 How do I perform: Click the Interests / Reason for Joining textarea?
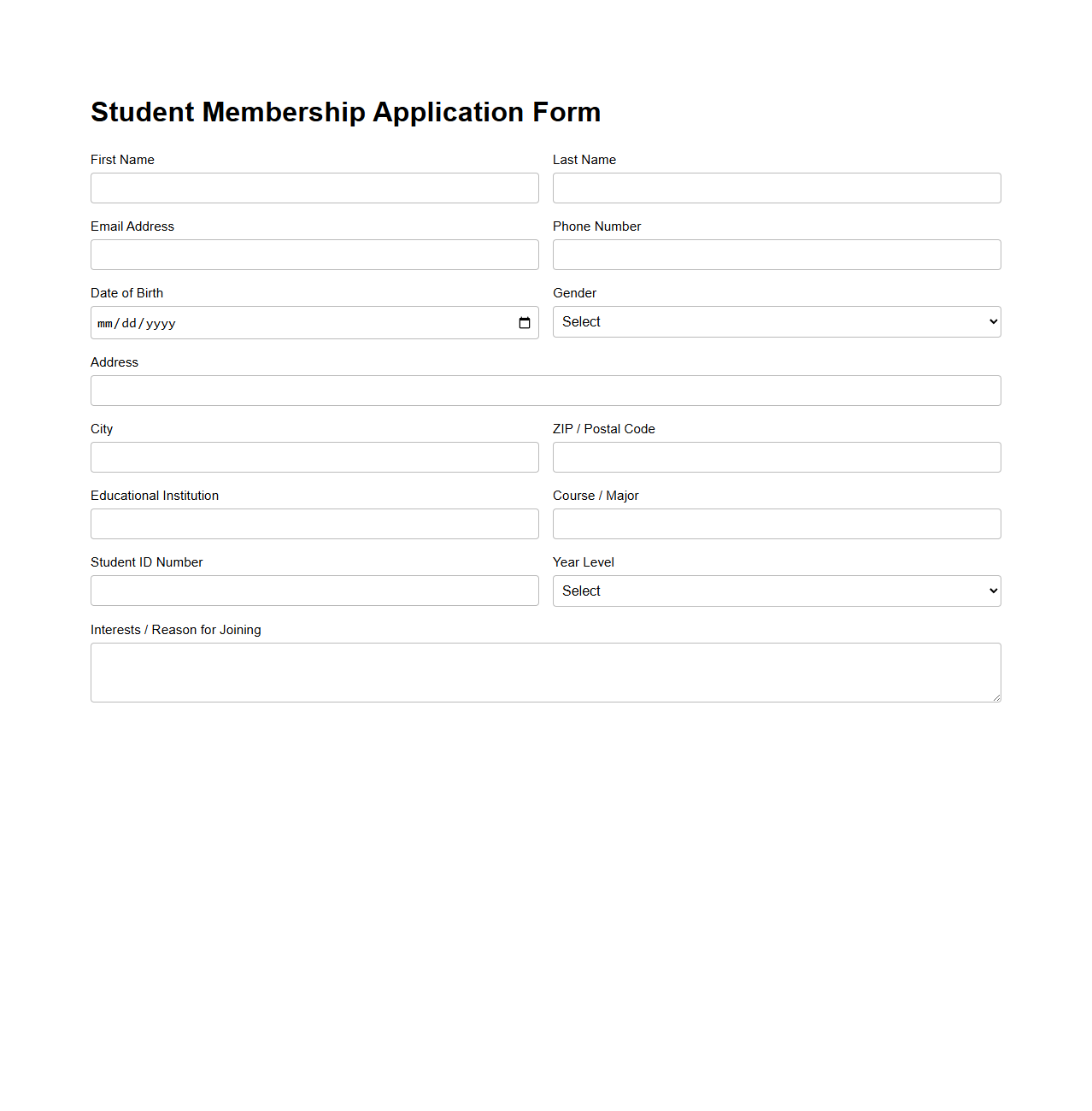coord(545,672)
